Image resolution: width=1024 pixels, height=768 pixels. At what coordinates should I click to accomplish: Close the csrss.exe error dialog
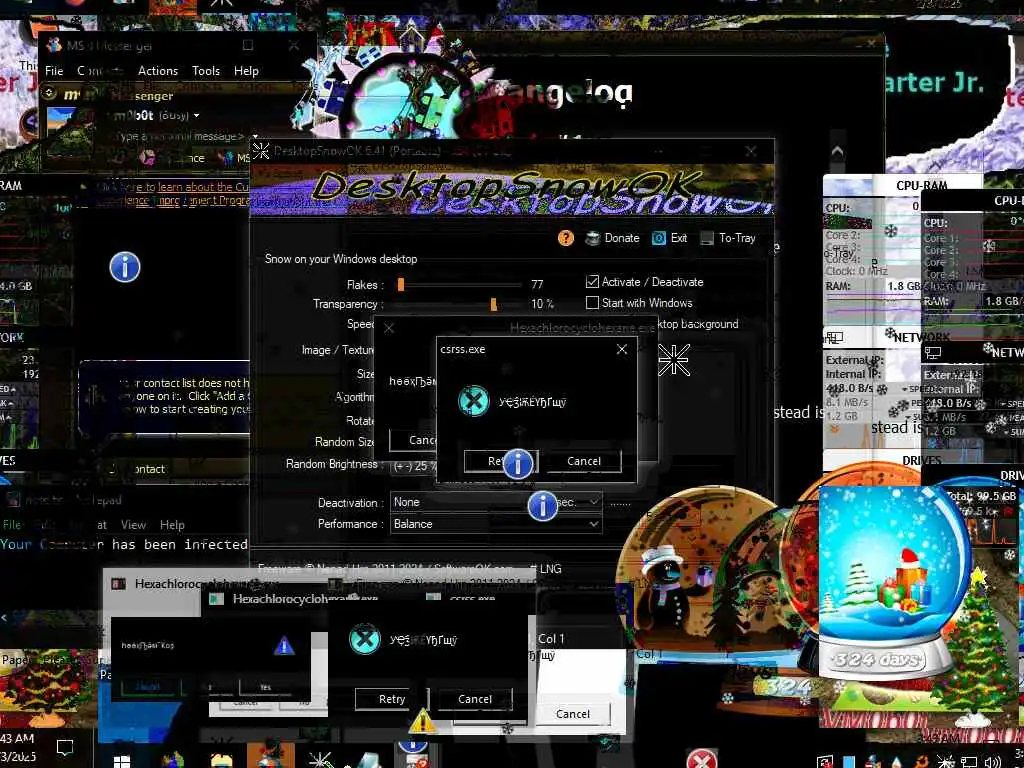pos(622,349)
